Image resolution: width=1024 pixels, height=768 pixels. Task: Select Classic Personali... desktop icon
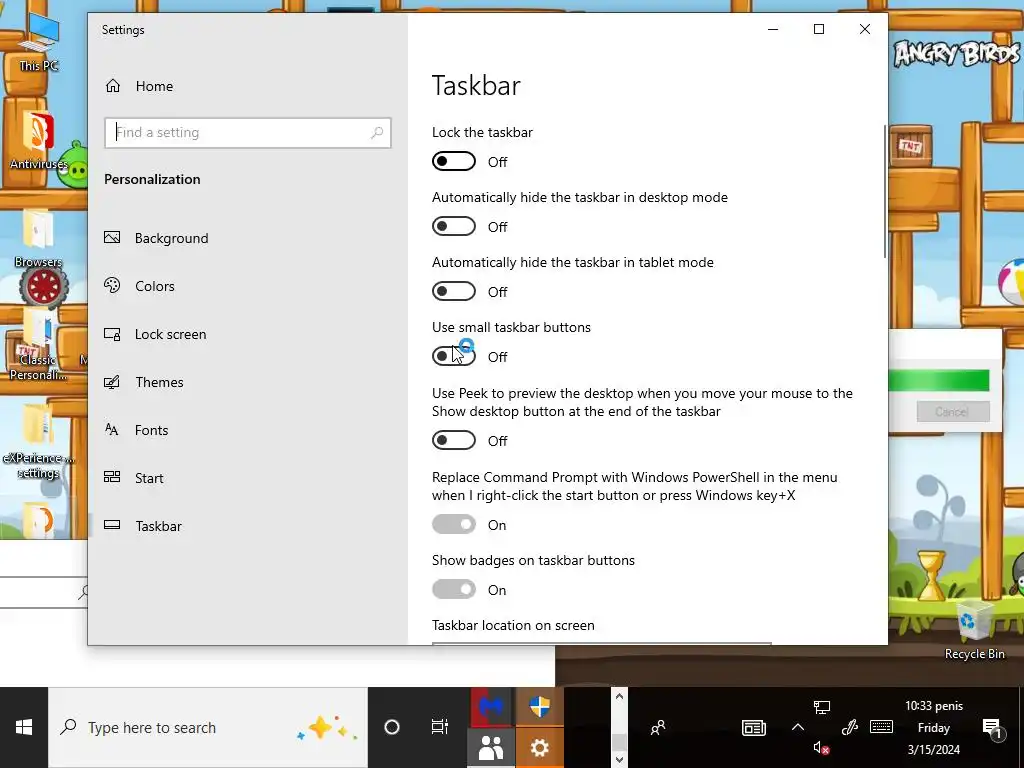(x=38, y=346)
